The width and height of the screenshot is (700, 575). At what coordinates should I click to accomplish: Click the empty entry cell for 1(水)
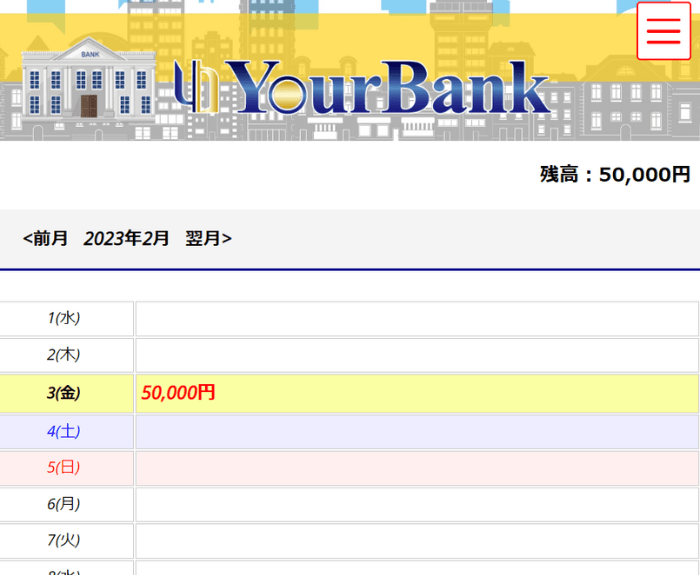(x=417, y=318)
